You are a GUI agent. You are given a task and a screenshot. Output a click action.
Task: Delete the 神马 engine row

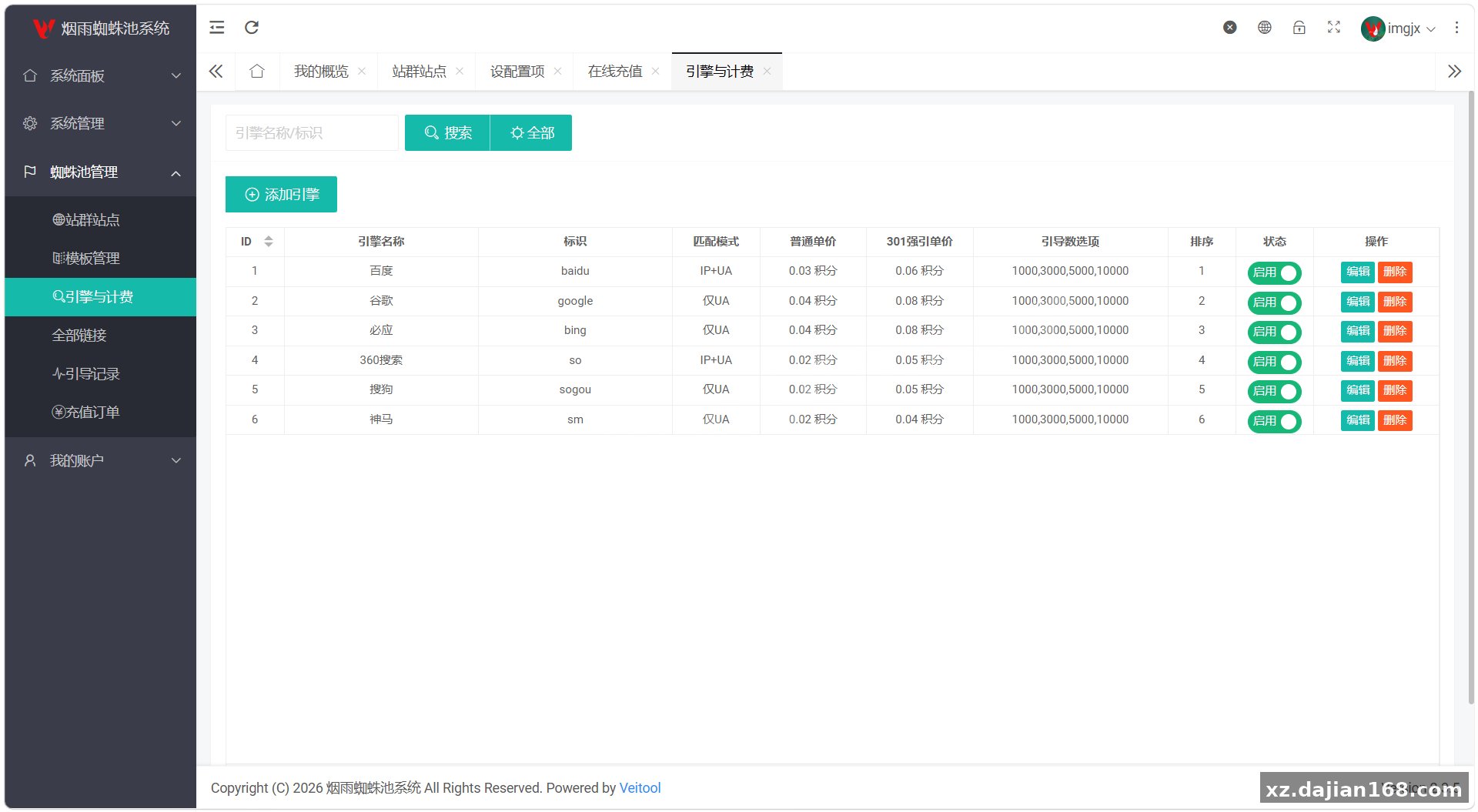pyautogui.click(x=1395, y=420)
